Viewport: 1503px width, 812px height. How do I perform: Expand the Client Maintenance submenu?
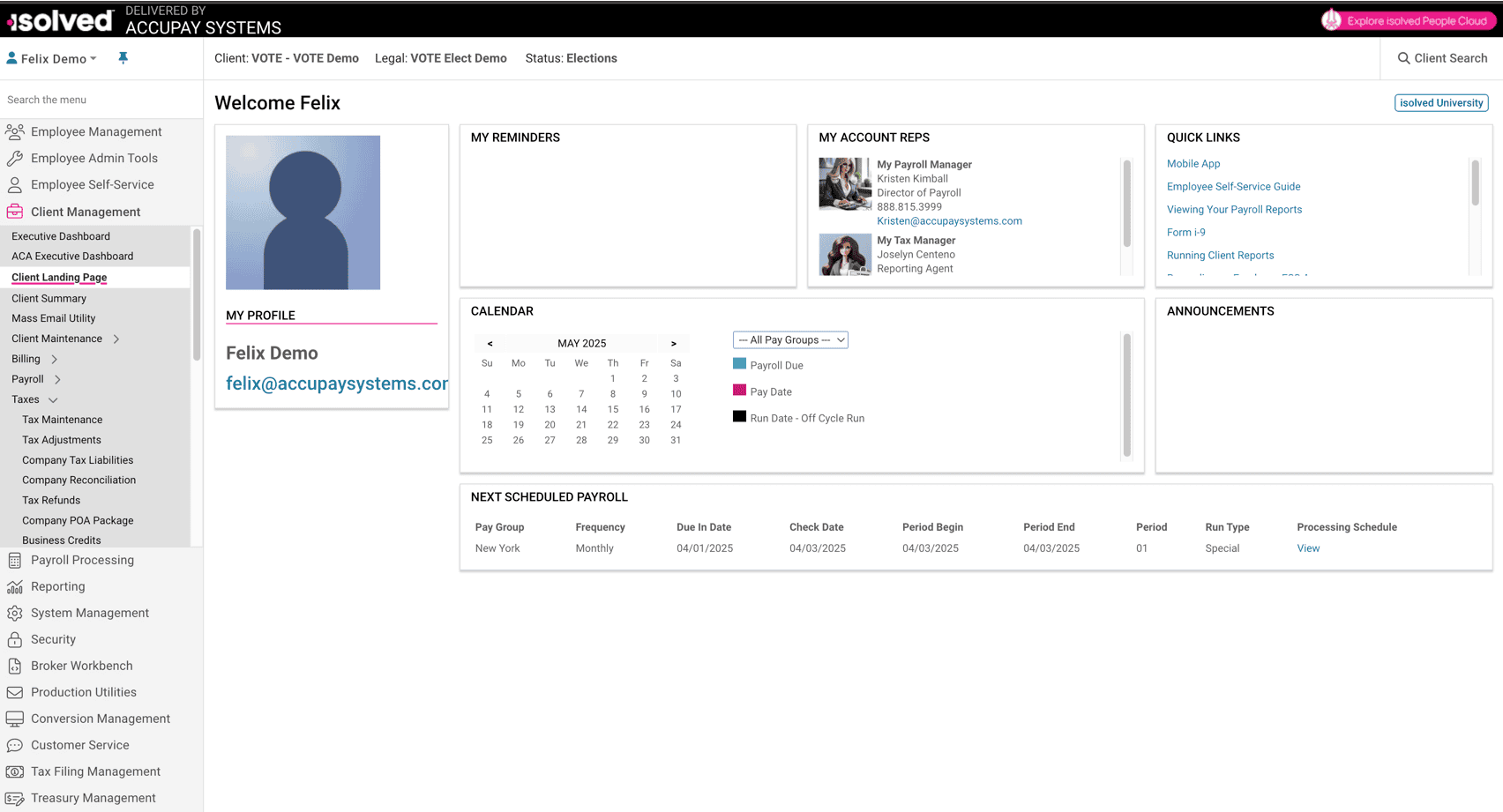tap(116, 339)
